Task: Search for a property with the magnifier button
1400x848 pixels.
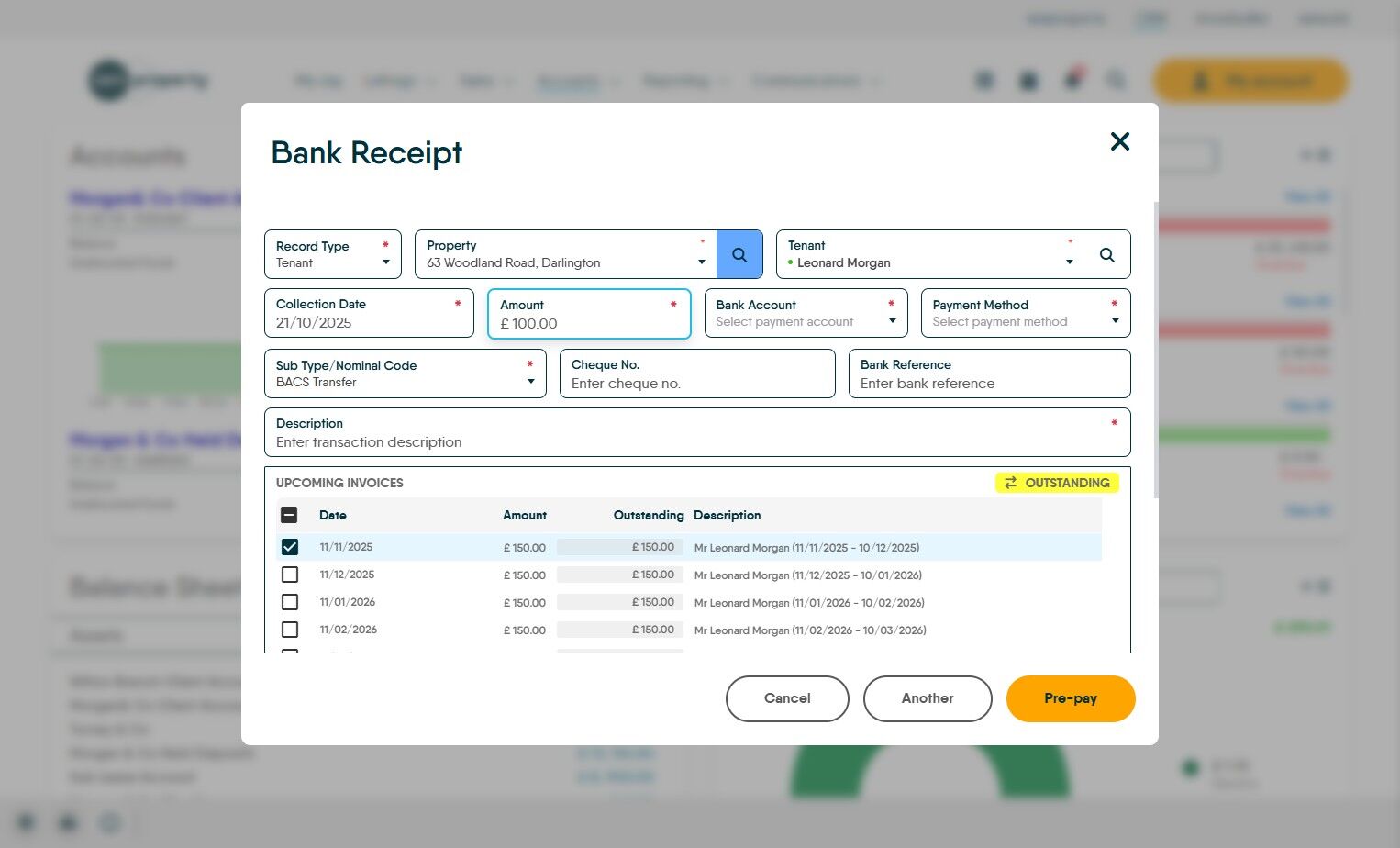Action: coord(739,254)
